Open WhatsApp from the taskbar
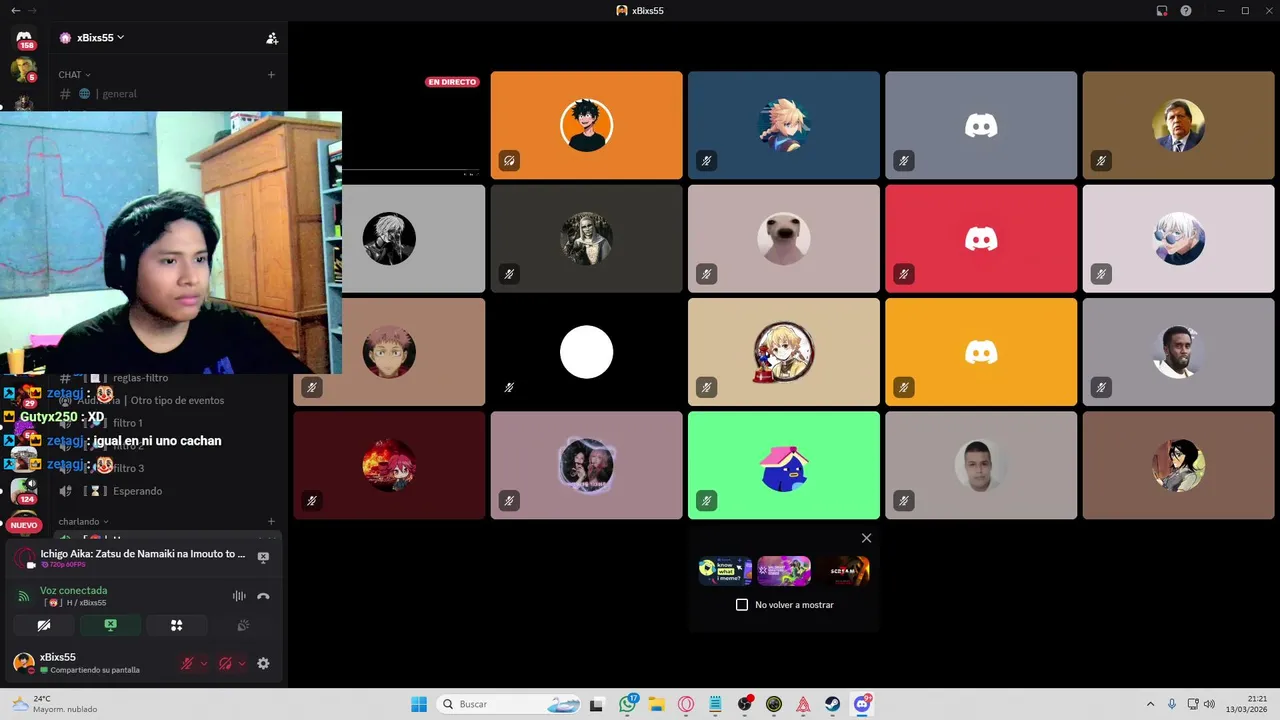Image resolution: width=1280 pixels, height=720 pixels. [x=628, y=704]
